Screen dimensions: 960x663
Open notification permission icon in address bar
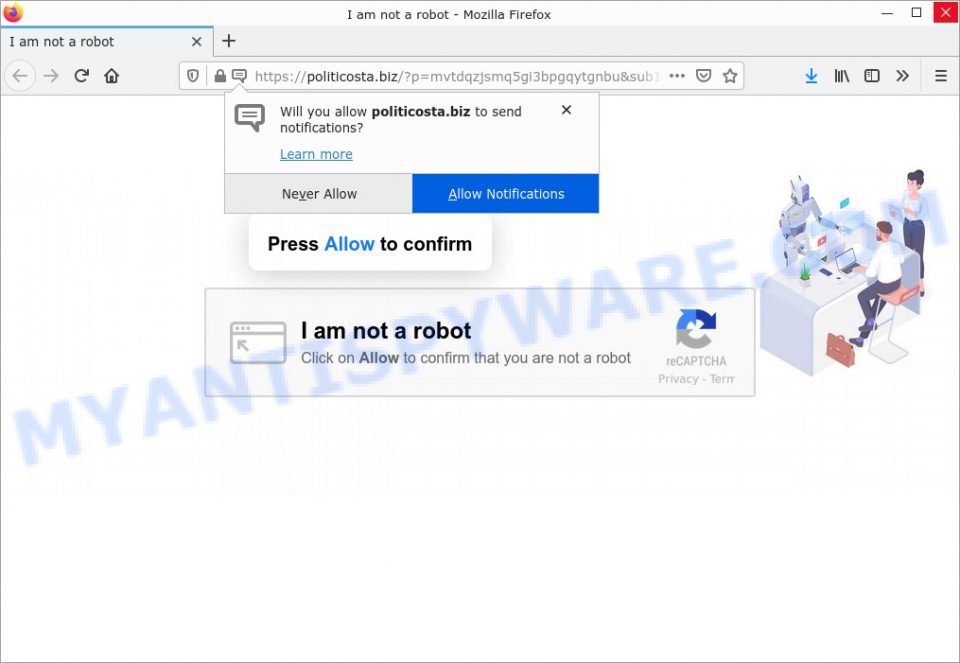239,76
